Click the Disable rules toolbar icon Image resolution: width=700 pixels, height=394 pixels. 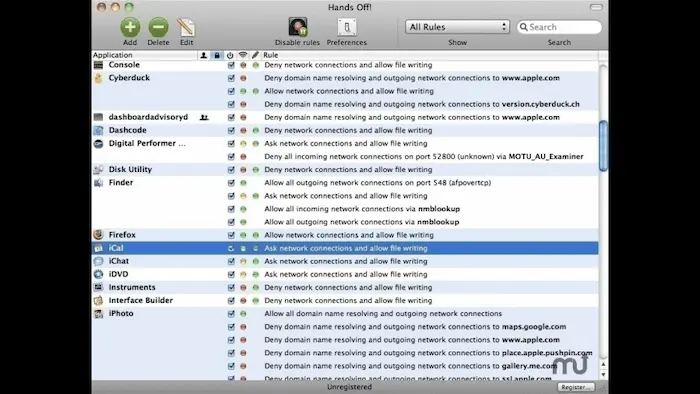[297, 27]
